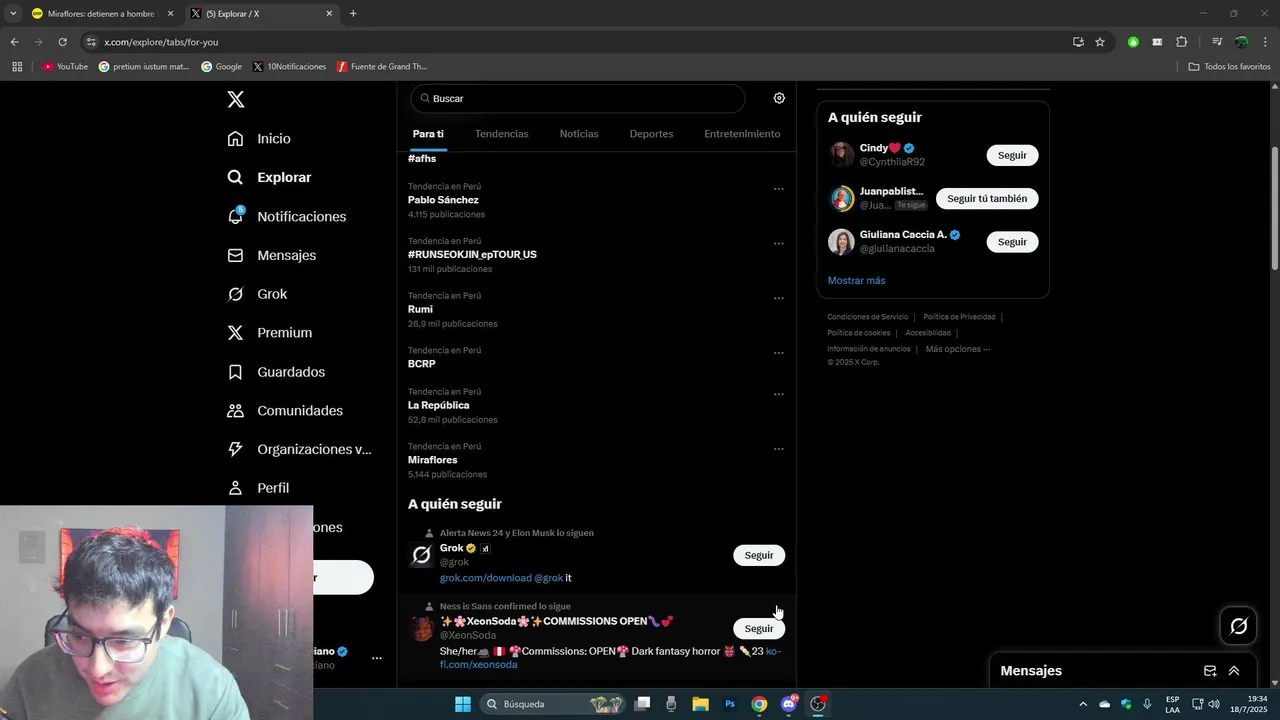Image resolution: width=1280 pixels, height=720 pixels.
Task: Open Notificaciones from sidebar
Action: click(286, 216)
